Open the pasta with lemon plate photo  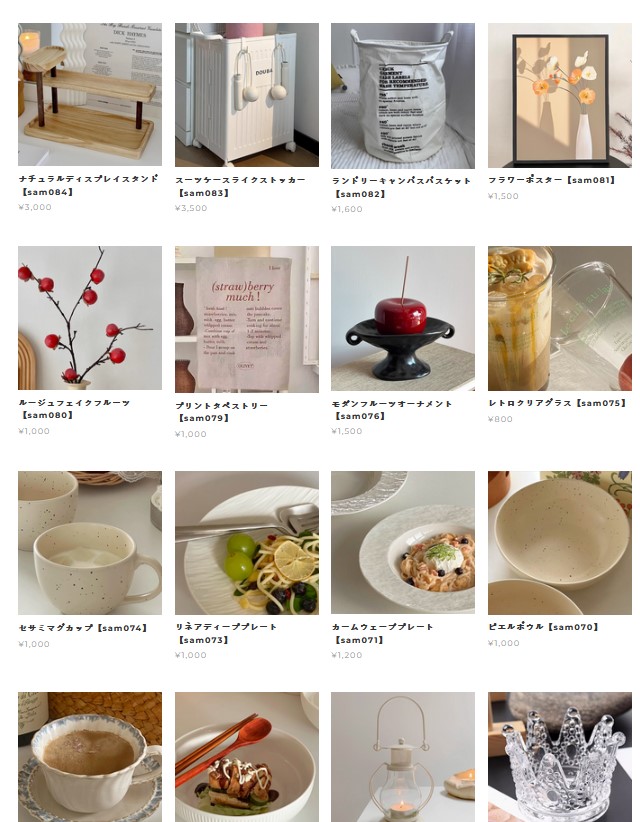click(x=246, y=543)
